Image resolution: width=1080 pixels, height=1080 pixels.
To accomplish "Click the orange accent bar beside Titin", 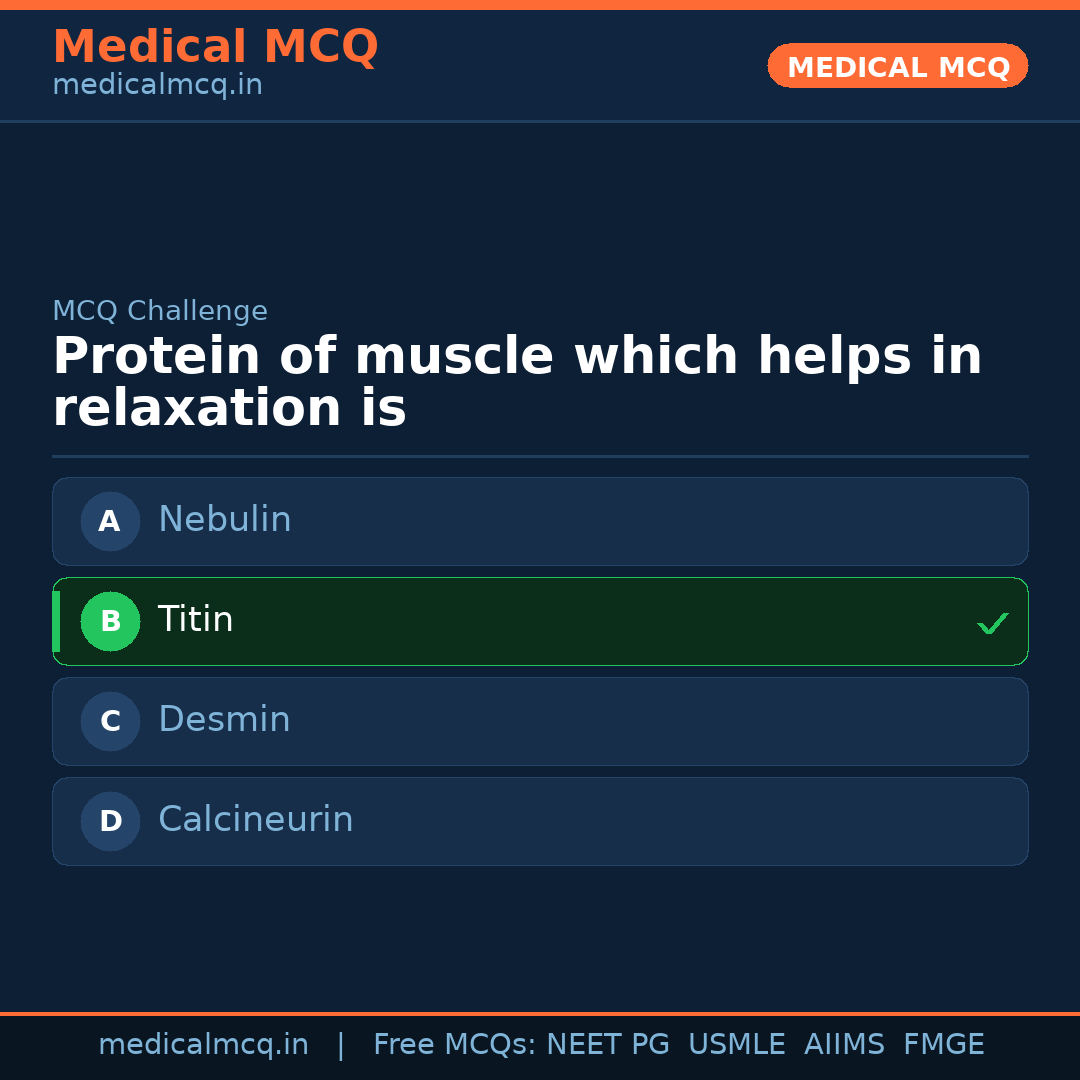I will (56, 621).
